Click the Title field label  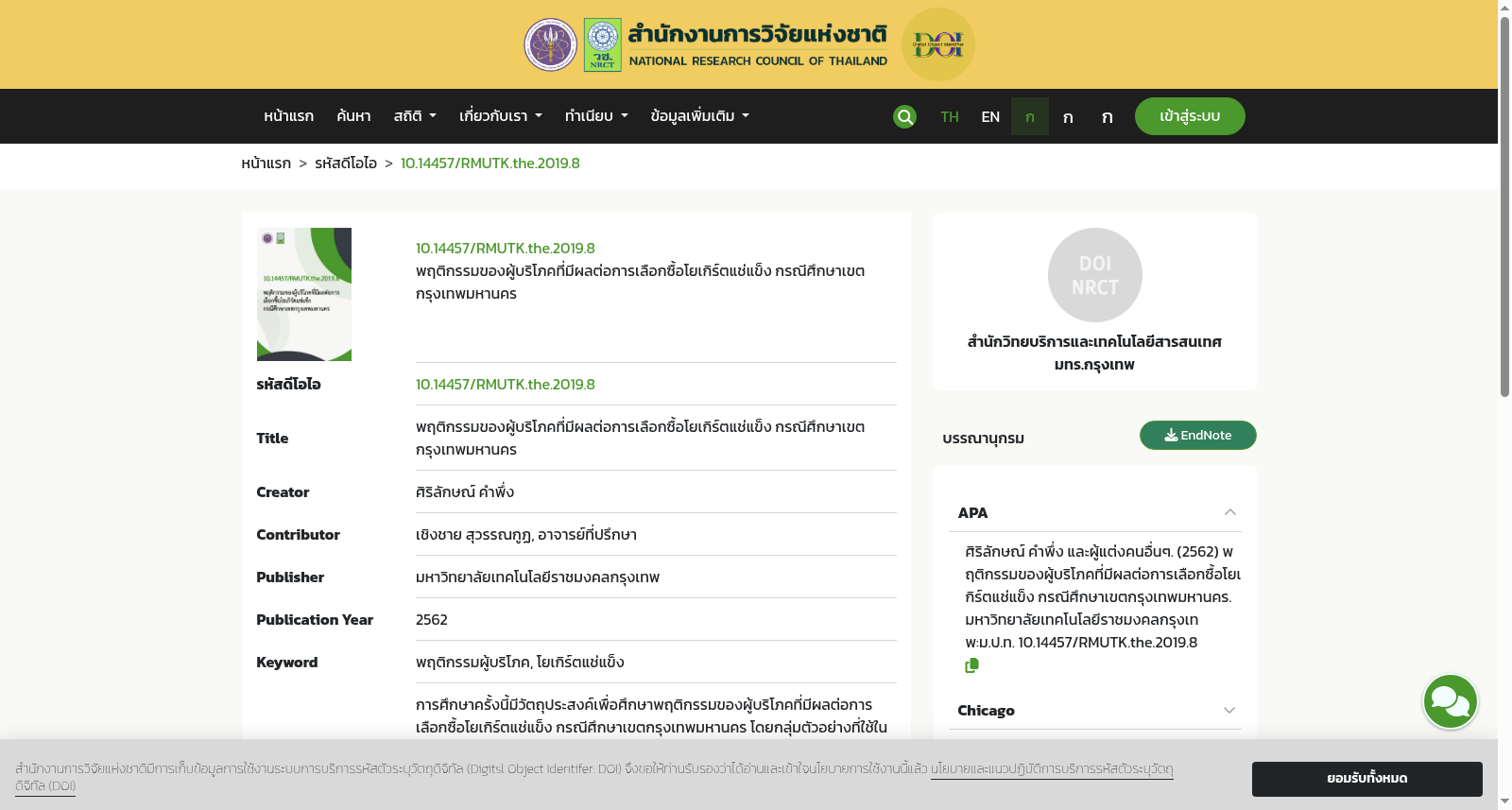coord(272,438)
